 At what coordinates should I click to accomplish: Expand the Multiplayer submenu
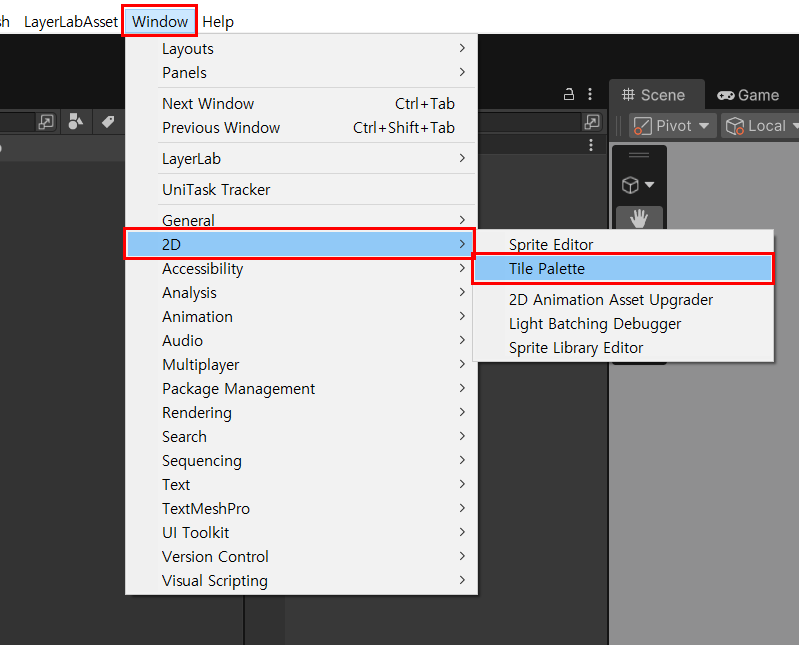[x=301, y=364]
